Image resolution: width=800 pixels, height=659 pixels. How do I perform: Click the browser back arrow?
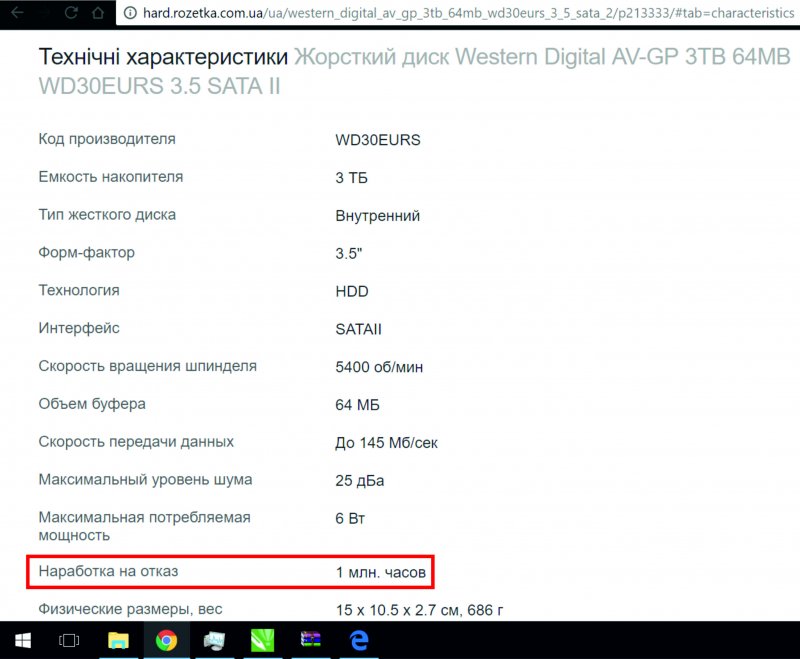pyautogui.click(x=17, y=13)
